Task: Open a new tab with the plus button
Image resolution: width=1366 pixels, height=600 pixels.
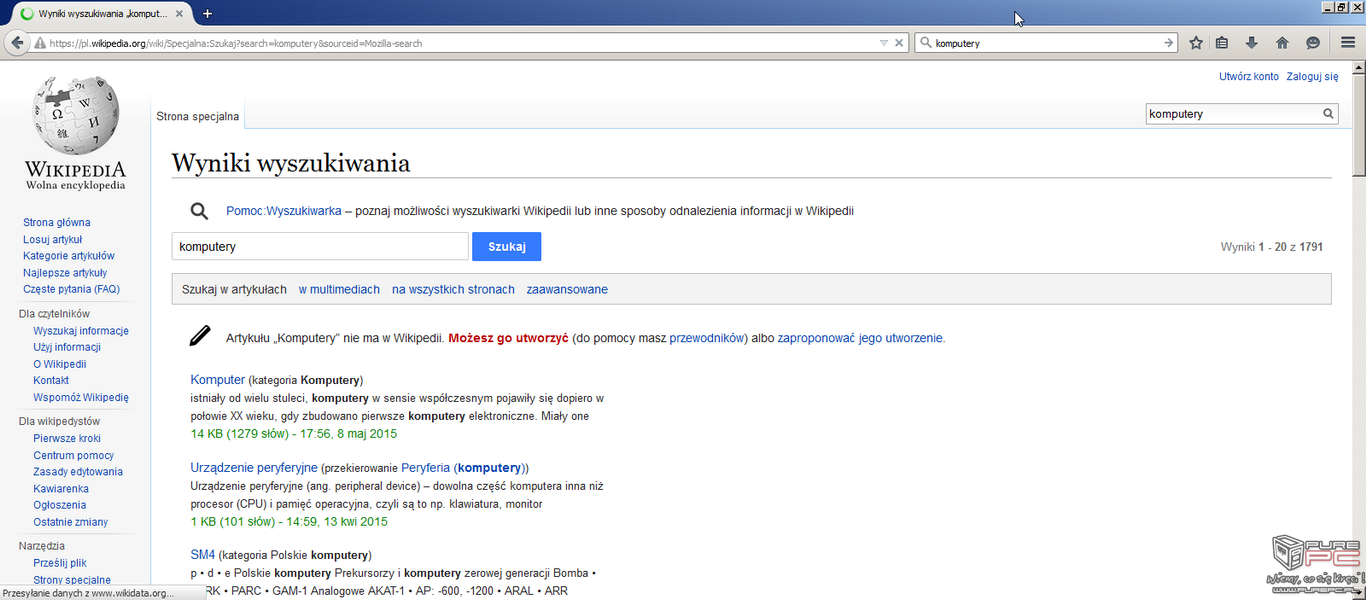Action: (207, 14)
